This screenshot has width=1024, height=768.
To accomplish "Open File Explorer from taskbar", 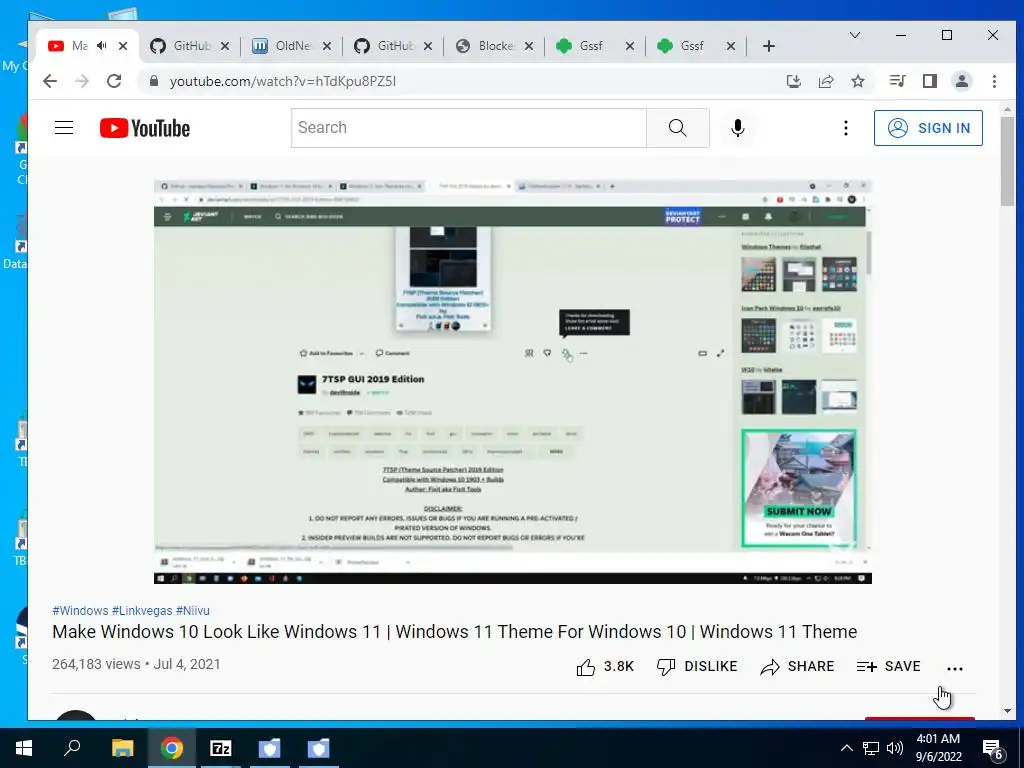I will (122, 748).
